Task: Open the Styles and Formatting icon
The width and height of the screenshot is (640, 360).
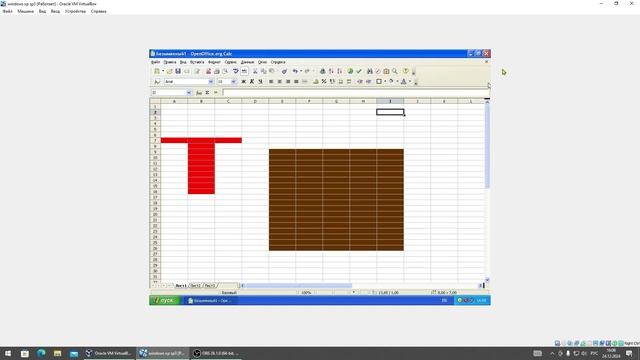Action: coord(157,82)
